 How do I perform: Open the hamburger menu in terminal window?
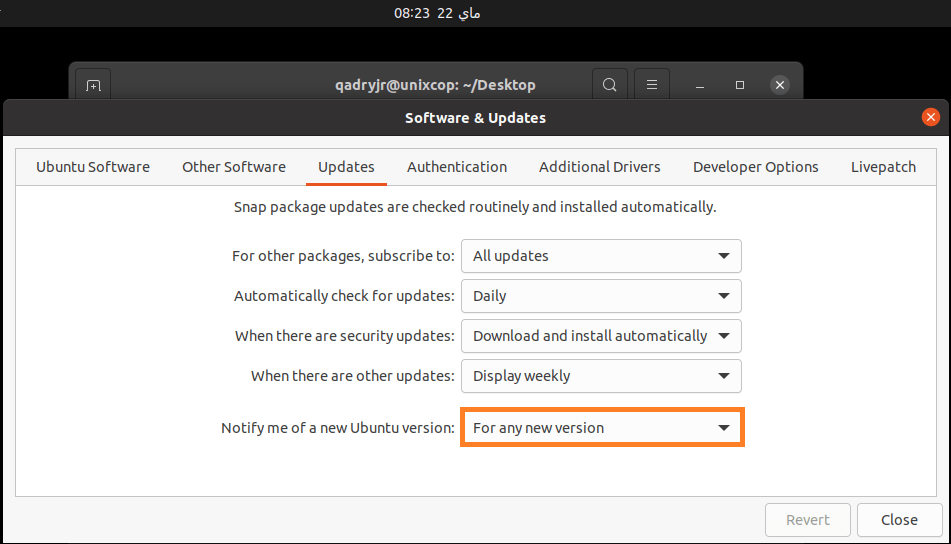[x=652, y=85]
